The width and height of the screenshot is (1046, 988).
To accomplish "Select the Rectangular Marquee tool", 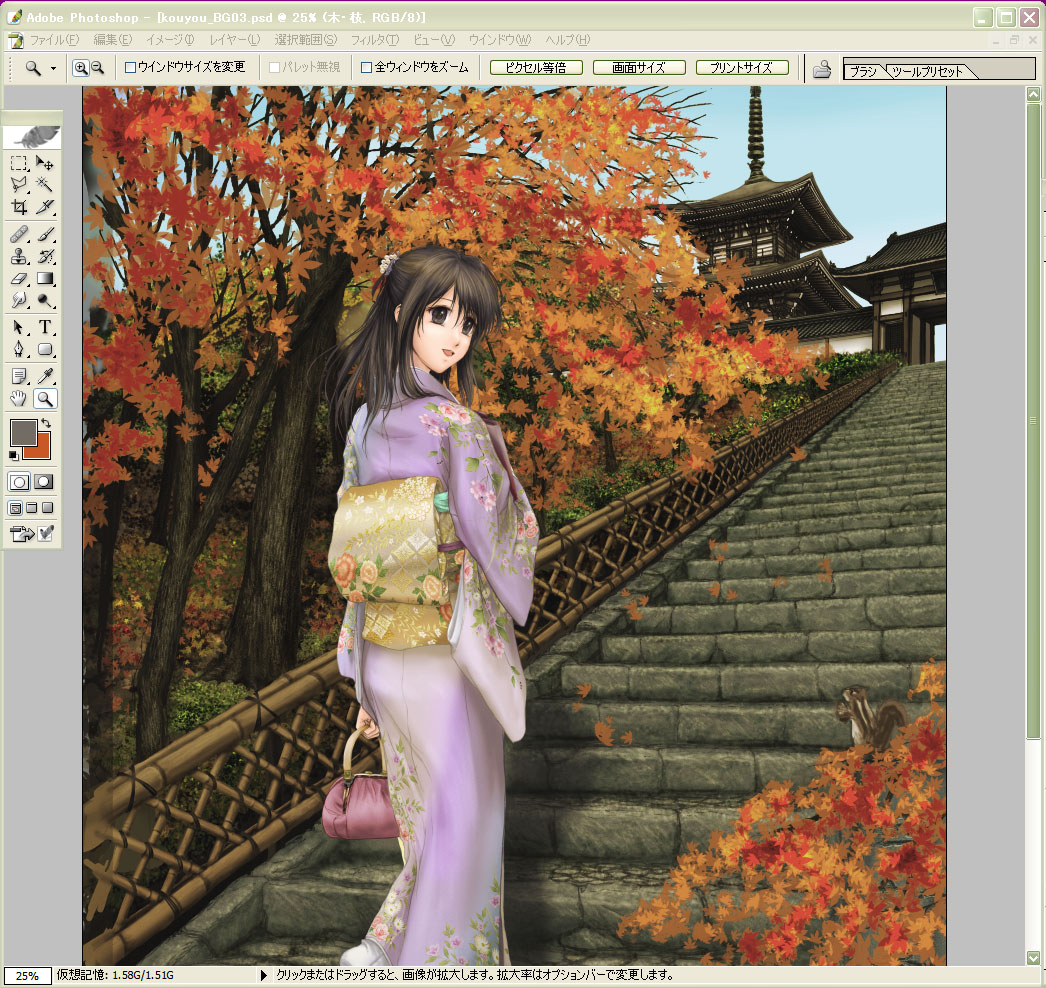I will [19, 163].
